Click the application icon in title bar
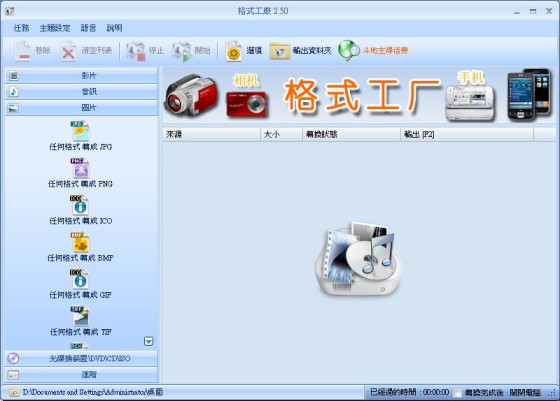Screen dimensions: 560x401 click(10, 11)
